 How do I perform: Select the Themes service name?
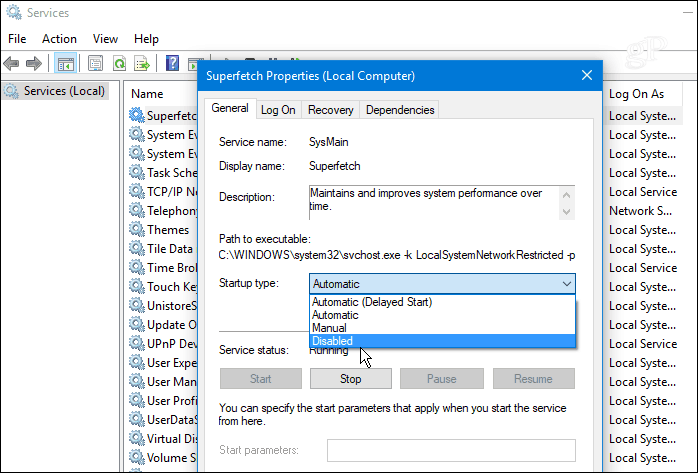[x=168, y=230]
